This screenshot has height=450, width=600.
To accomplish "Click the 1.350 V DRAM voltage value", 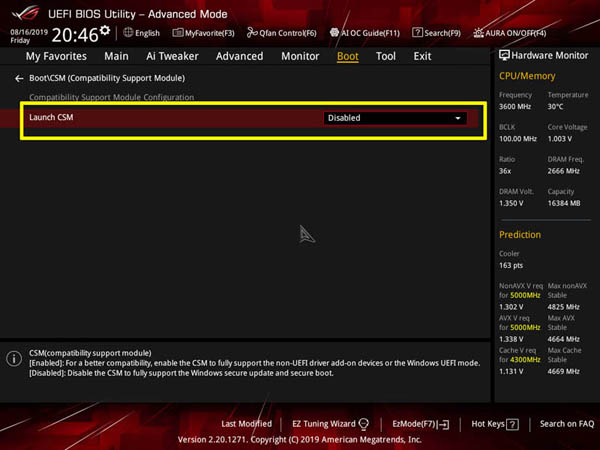I will 511,203.
